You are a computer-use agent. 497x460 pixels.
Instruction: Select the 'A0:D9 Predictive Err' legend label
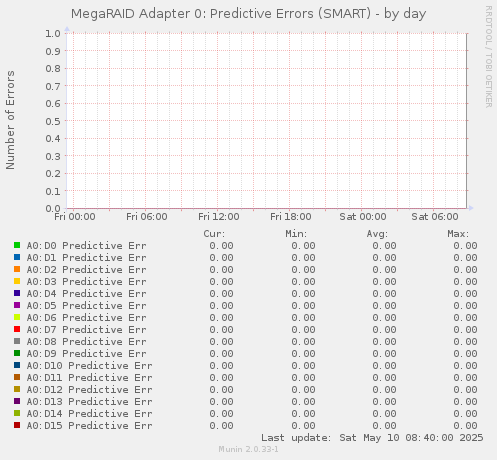[x=86, y=354]
